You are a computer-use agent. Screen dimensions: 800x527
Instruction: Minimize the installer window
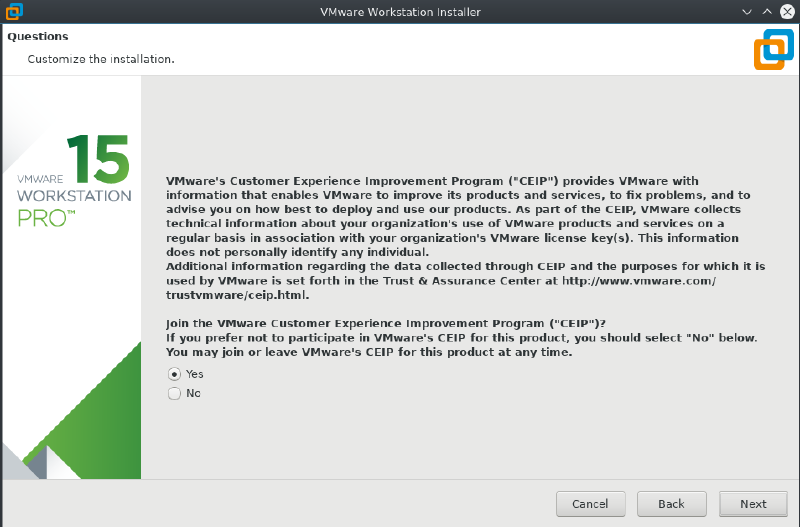pos(747,12)
